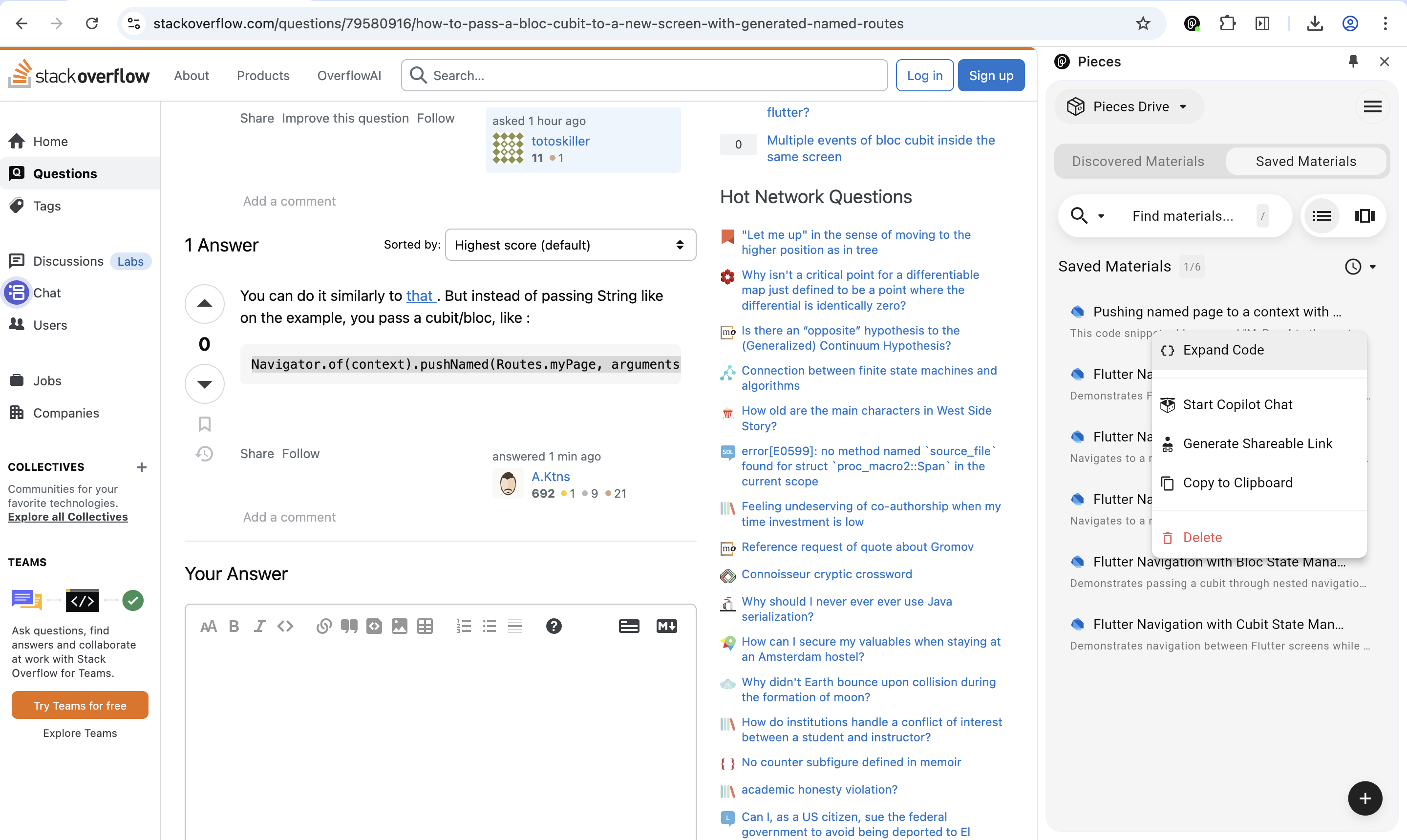Switch to Discovered Materials tab
The width and height of the screenshot is (1407, 840).
point(1137,161)
